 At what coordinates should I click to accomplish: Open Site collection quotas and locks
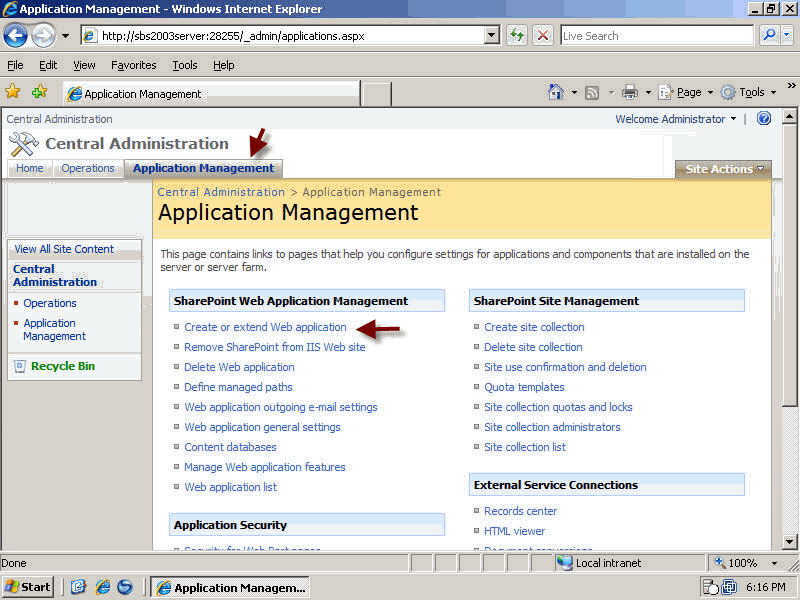coord(558,407)
